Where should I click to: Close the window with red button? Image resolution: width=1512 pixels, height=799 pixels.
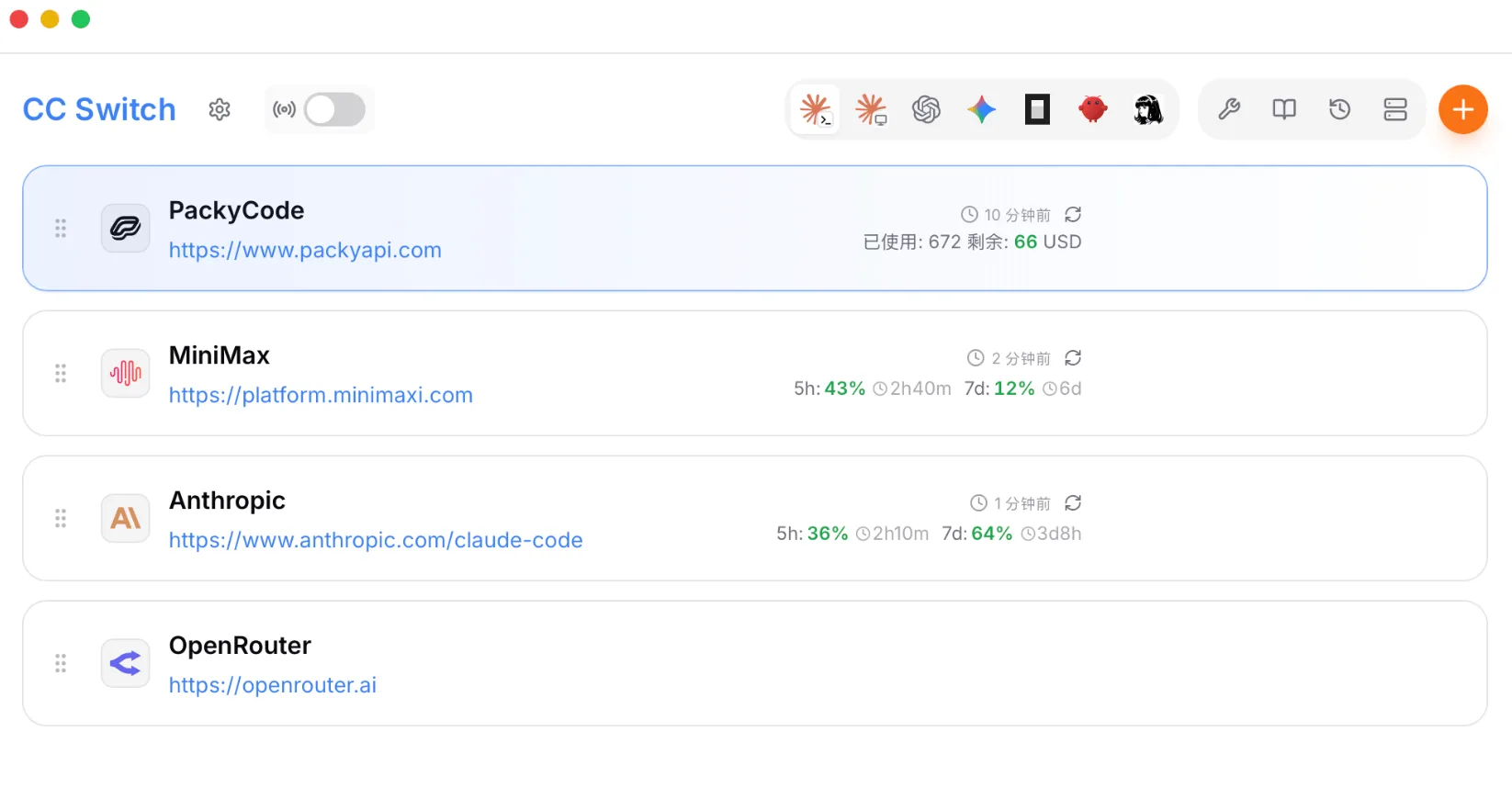pyautogui.click(x=18, y=19)
